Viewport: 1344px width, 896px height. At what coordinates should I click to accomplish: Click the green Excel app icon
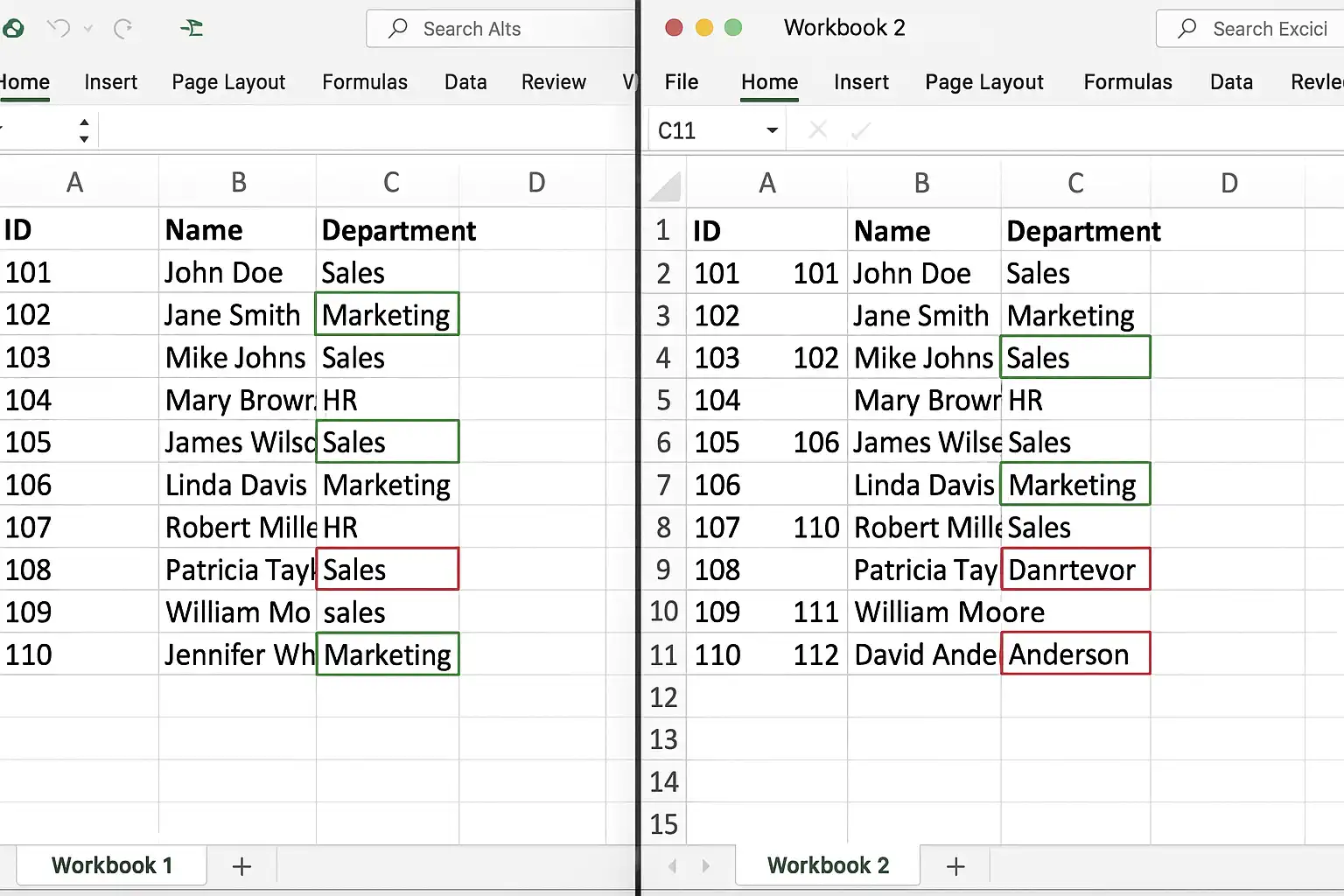point(12,29)
